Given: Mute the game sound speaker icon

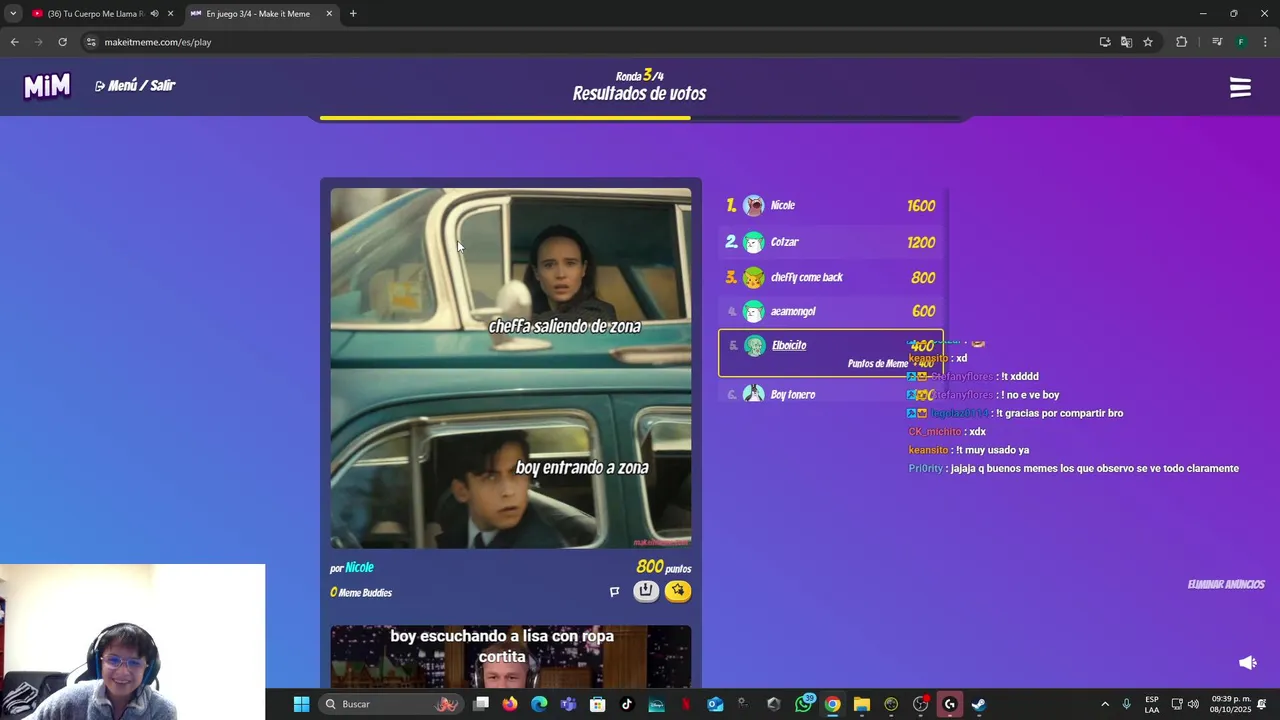Looking at the screenshot, I should [x=1247, y=663].
